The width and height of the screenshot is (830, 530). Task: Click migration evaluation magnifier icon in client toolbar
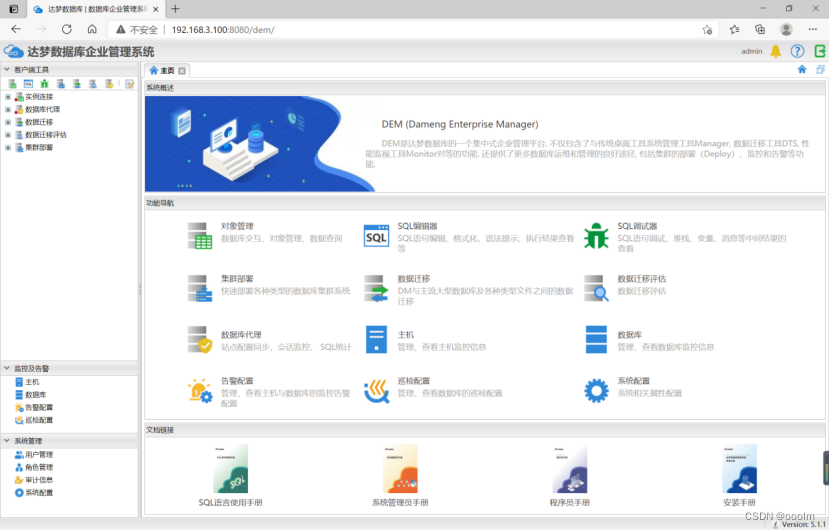[x=93, y=84]
